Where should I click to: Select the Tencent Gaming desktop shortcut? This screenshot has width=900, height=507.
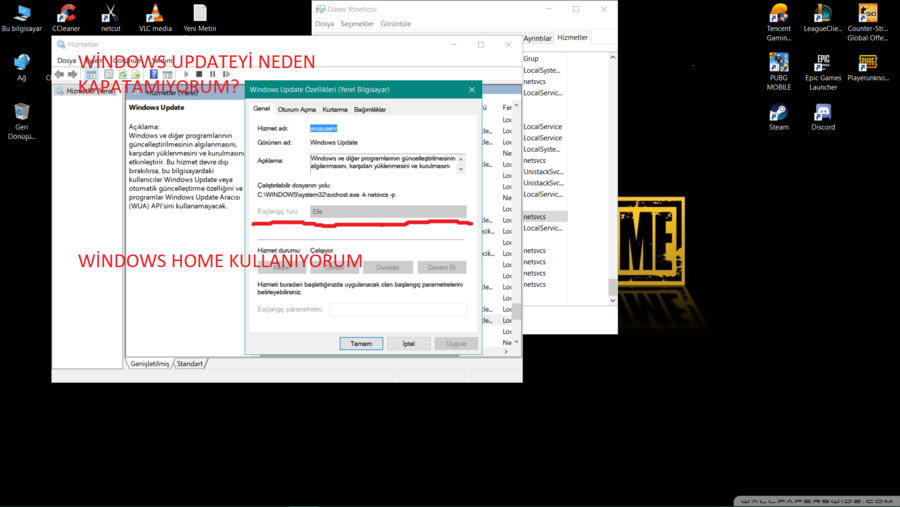pyautogui.click(x=779, y=22)
